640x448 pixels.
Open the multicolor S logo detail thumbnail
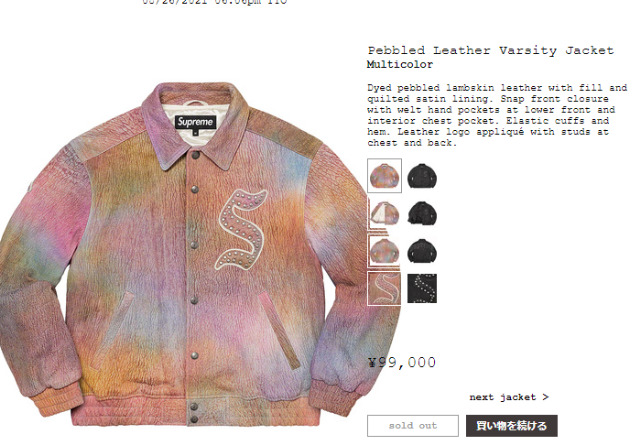[x=384, y=288]
